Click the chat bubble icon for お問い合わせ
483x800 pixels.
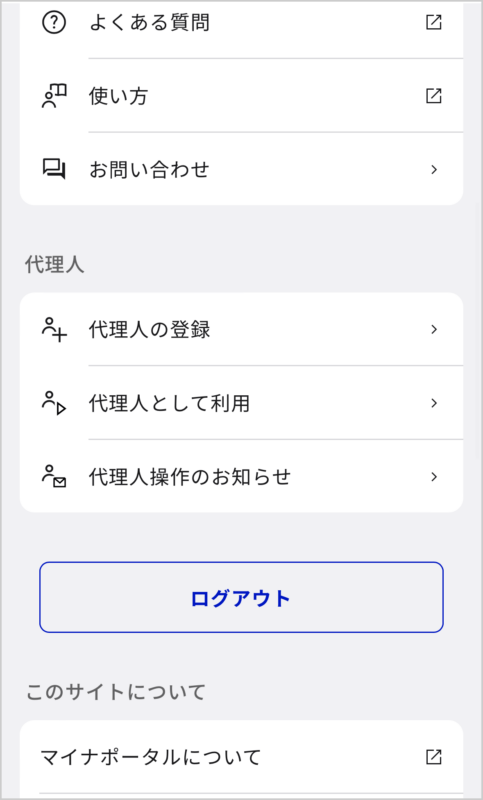click(x=54, y=169)
